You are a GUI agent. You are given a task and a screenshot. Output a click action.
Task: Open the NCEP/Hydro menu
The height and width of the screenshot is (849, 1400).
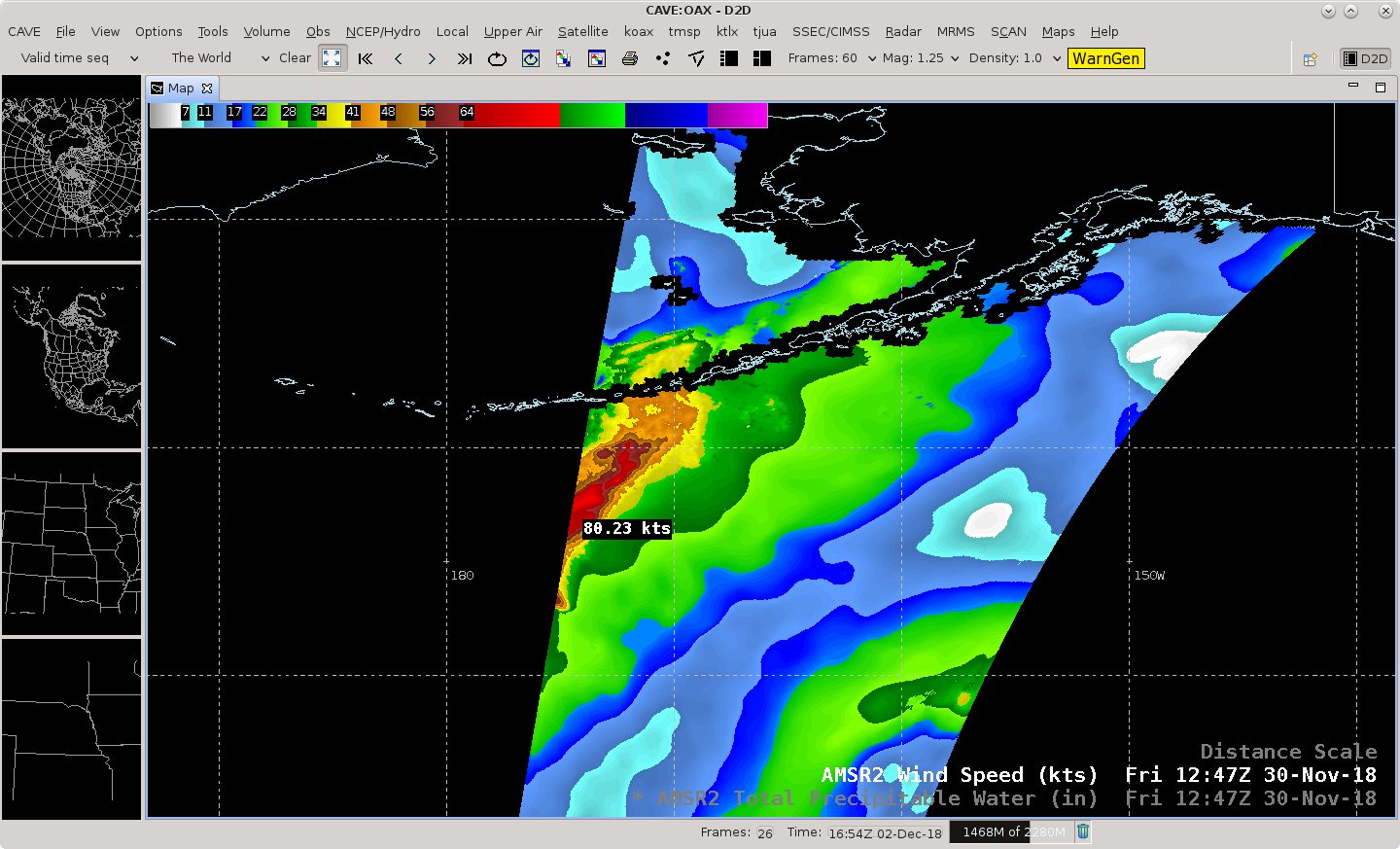(383, 31)
